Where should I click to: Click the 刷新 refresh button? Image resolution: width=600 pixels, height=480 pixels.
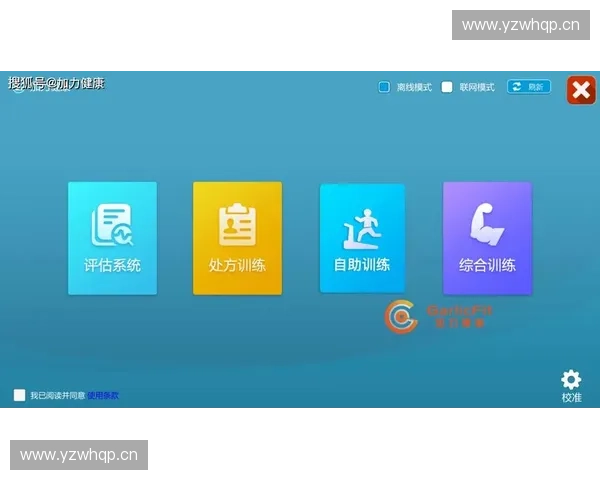529,87
